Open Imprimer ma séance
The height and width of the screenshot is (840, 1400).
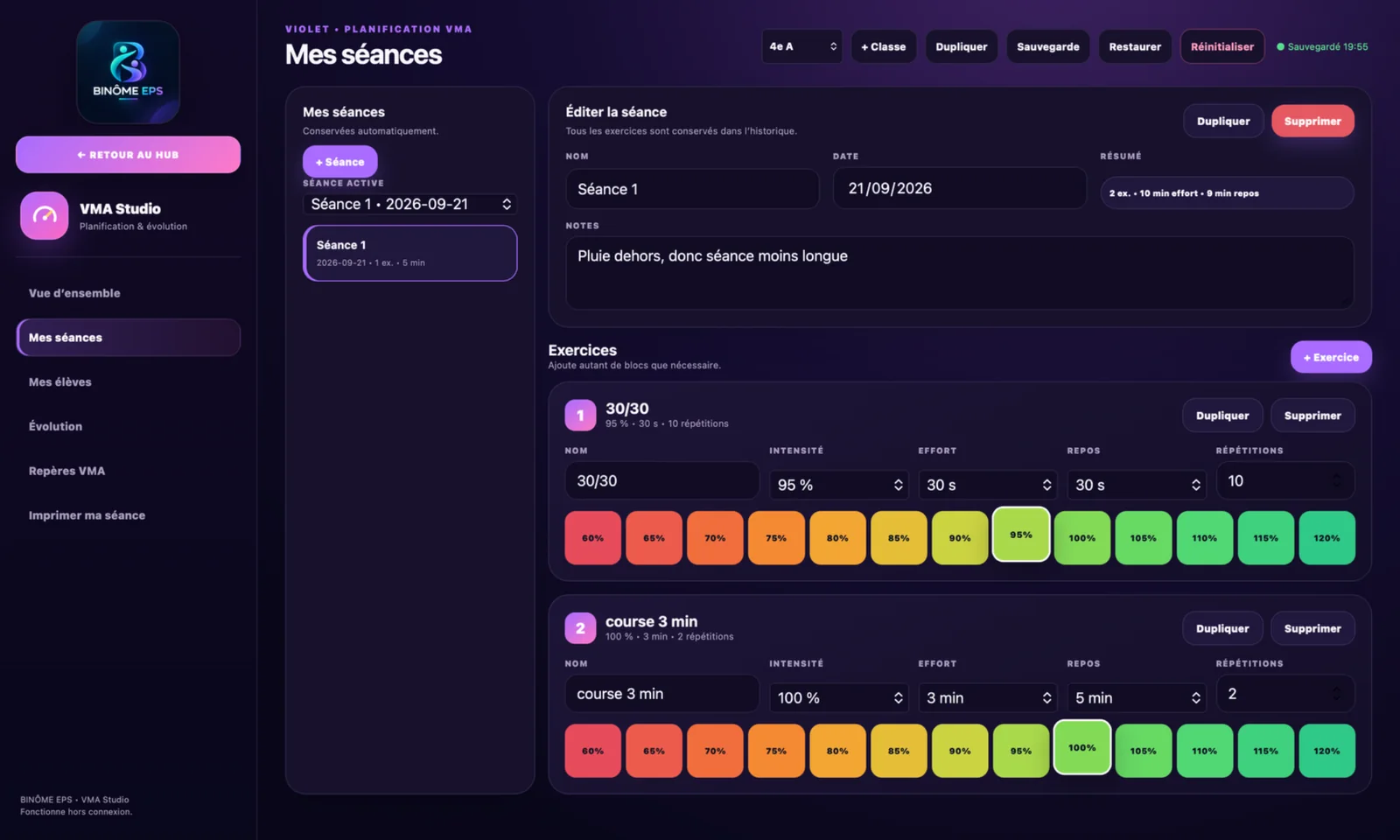pos(128,515)
